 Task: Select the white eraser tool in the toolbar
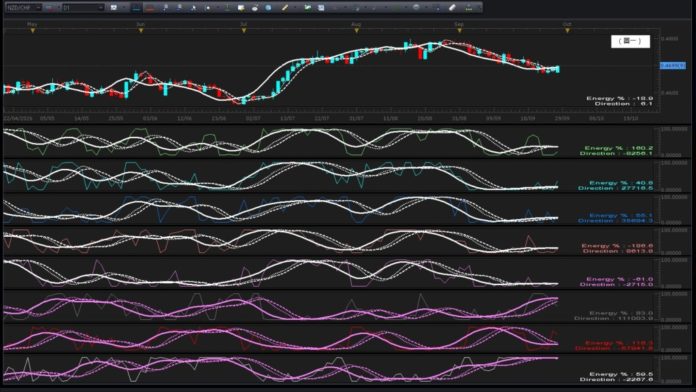coord(452,8)
